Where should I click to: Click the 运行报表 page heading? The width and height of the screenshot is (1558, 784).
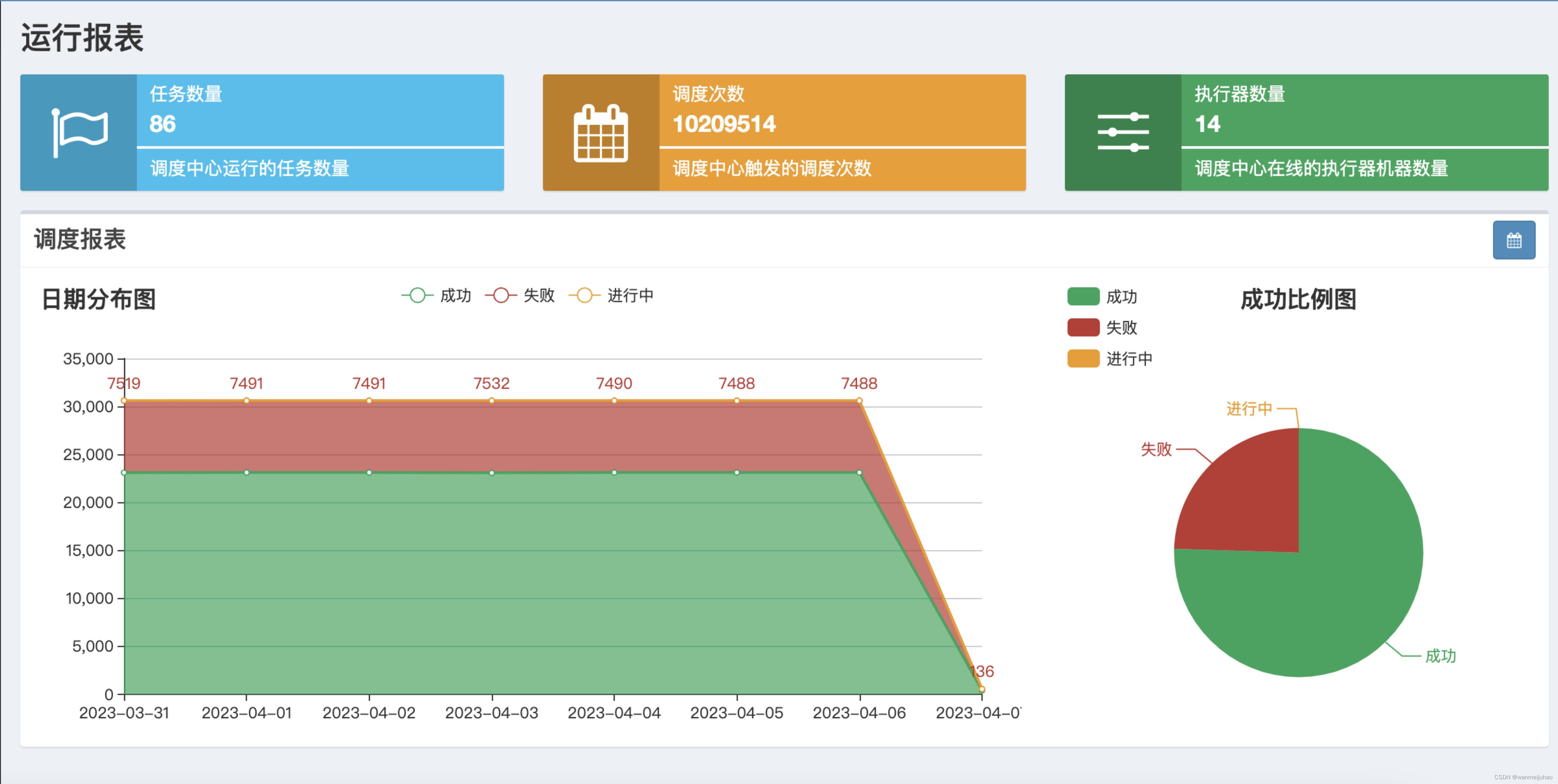pos(82,37)
